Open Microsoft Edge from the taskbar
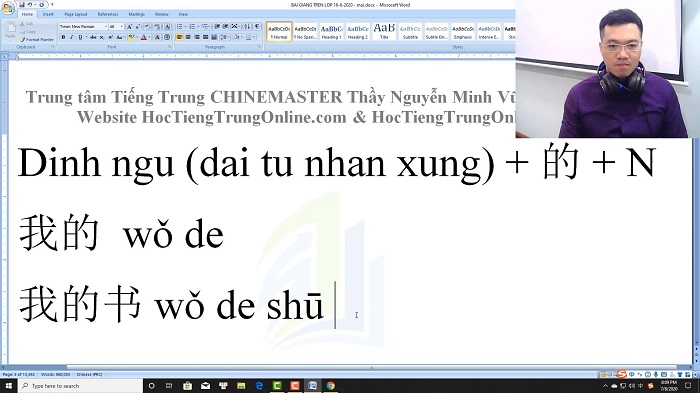This screenshot has width=700, height=393. tap(259, 385)
